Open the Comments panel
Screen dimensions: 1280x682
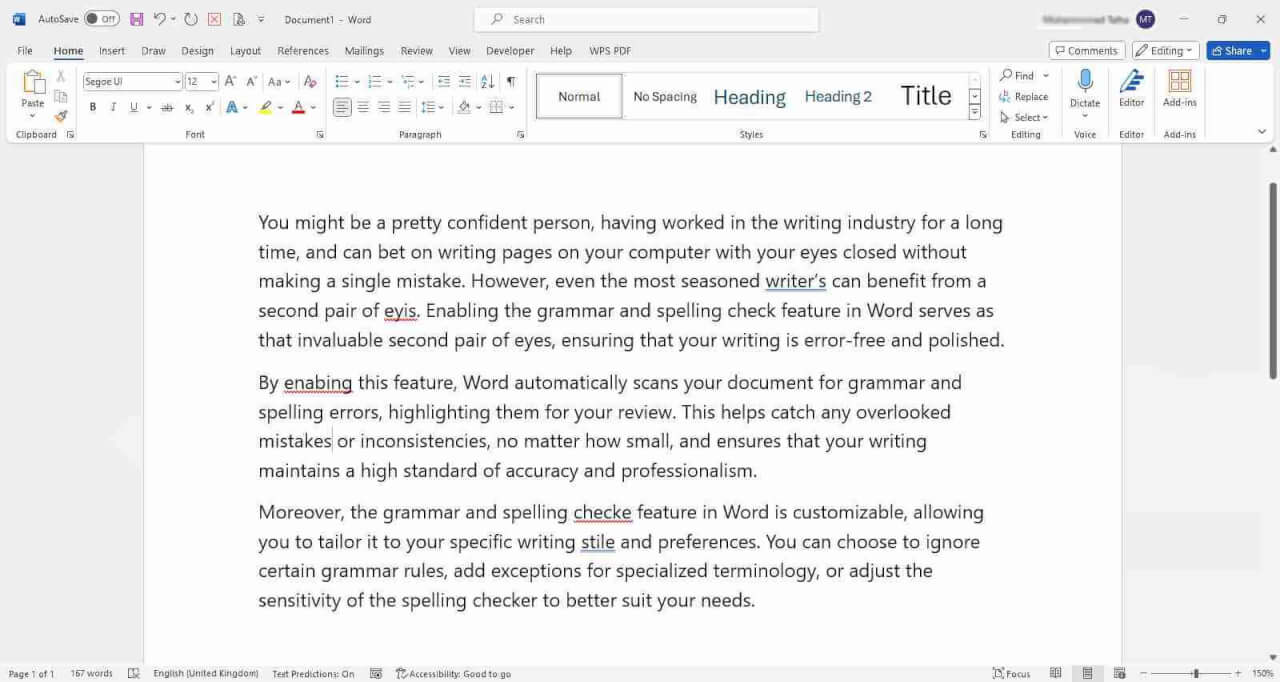(1086, 50)
